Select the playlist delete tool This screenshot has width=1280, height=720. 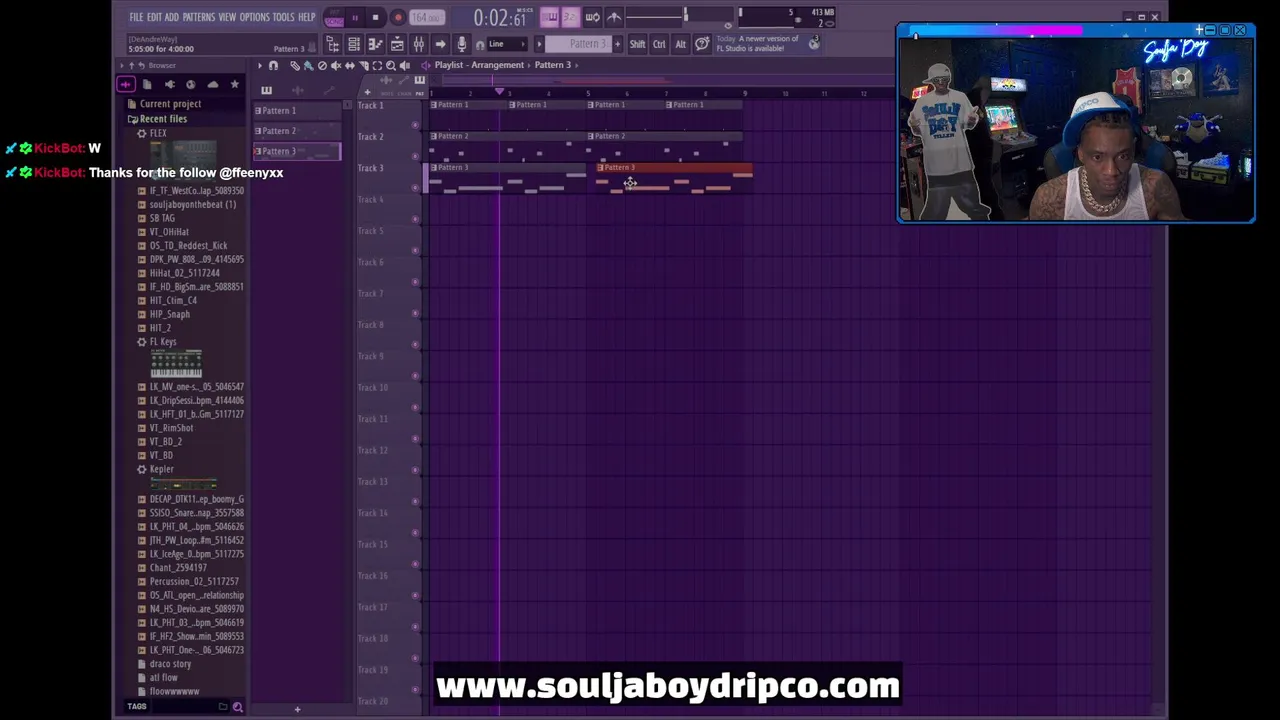pos(322,65)
